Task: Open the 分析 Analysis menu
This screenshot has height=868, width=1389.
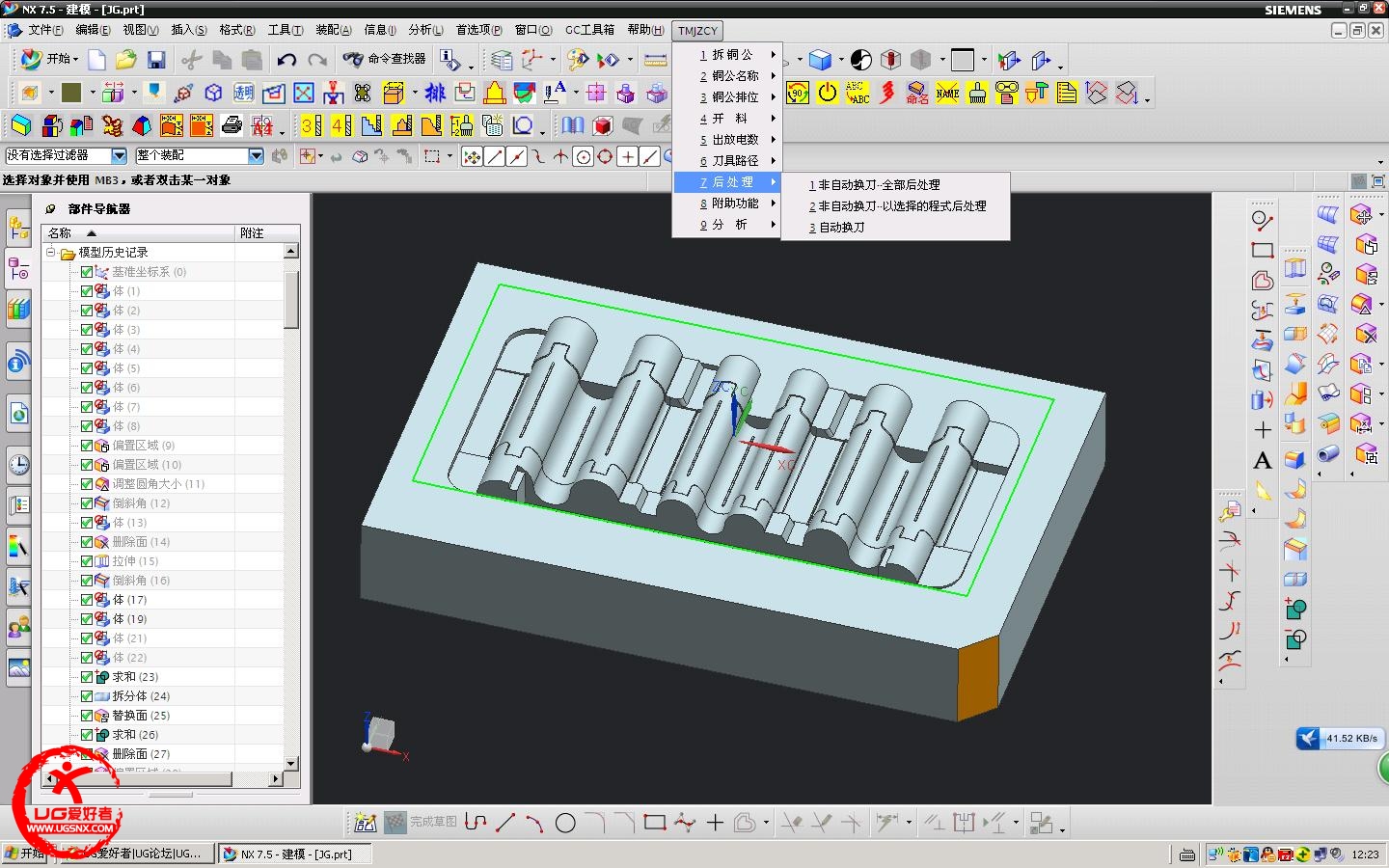Action: 425,30
